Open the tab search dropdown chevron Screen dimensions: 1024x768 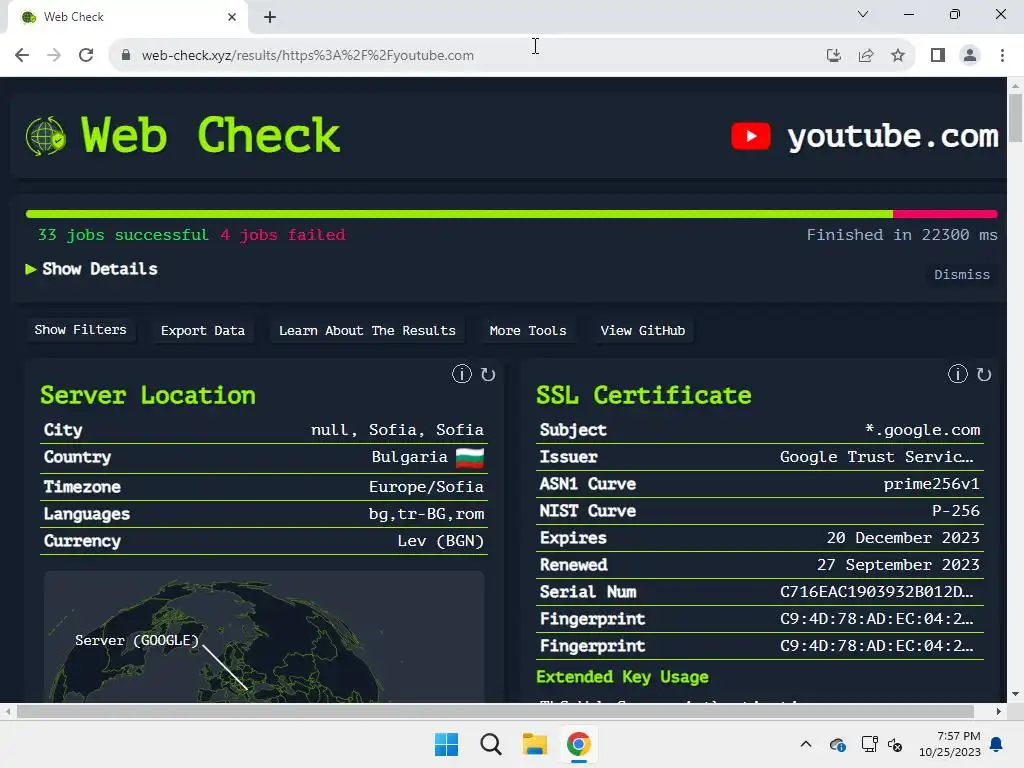(863, 14)
